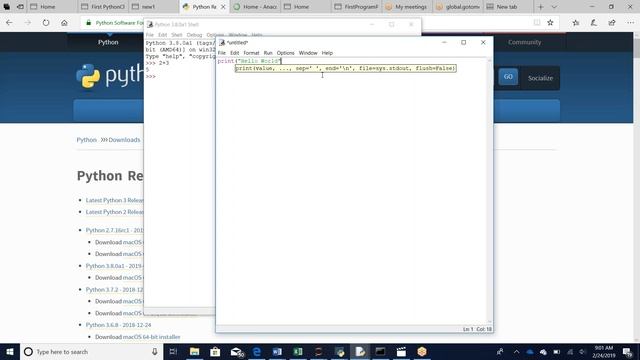Click the GO search button on python.org
Image resolution: width=640 pixels, height=360 pixels.
(508, 77)
